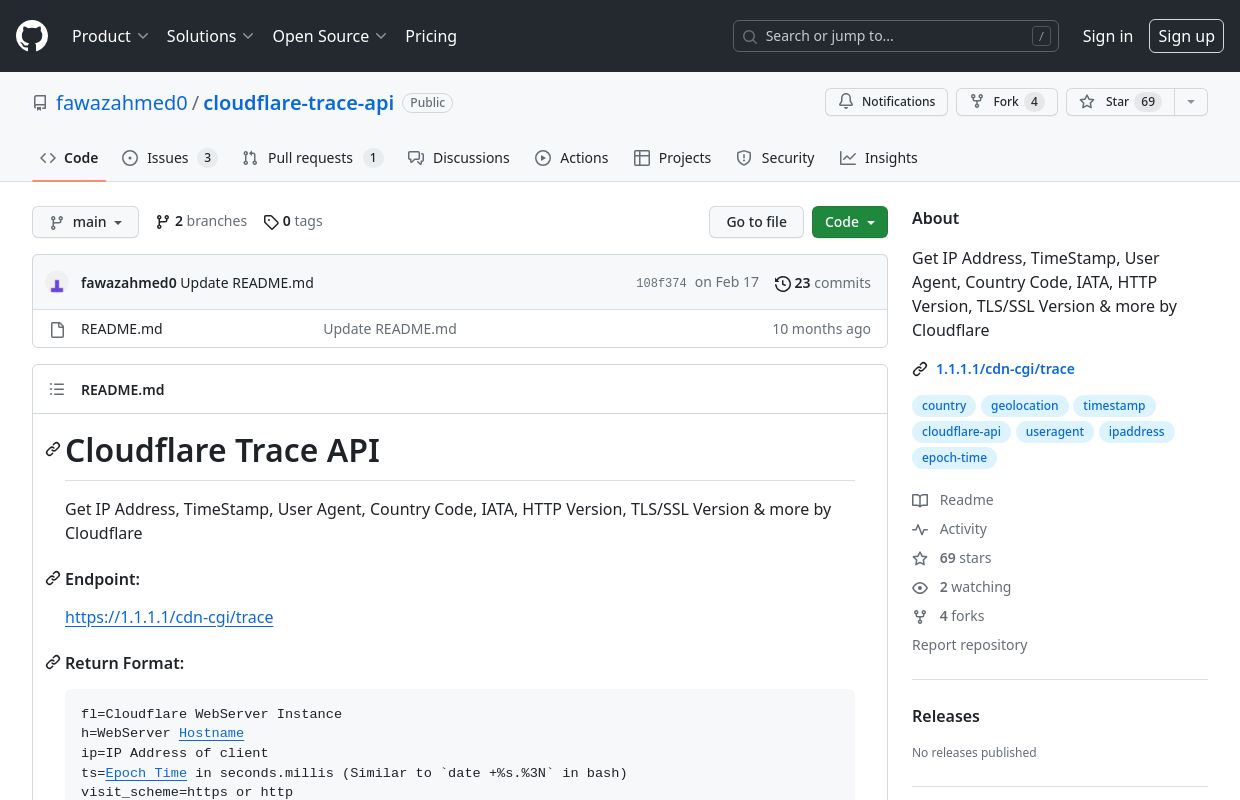
Task: Click the anchor link icon beside Return Format
Action: click(x=53, y=663)
